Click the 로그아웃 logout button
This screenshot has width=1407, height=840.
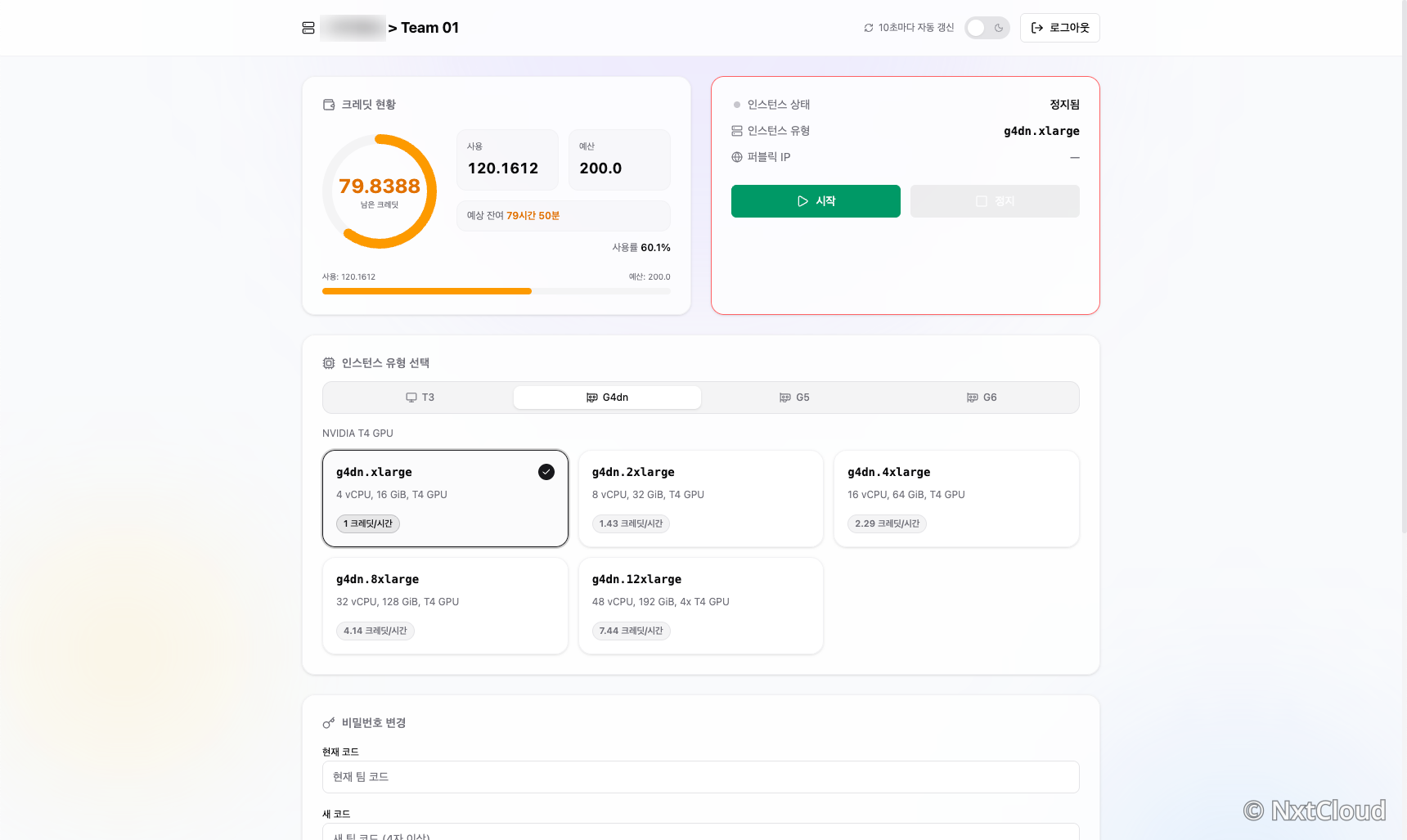[1060, 28]
